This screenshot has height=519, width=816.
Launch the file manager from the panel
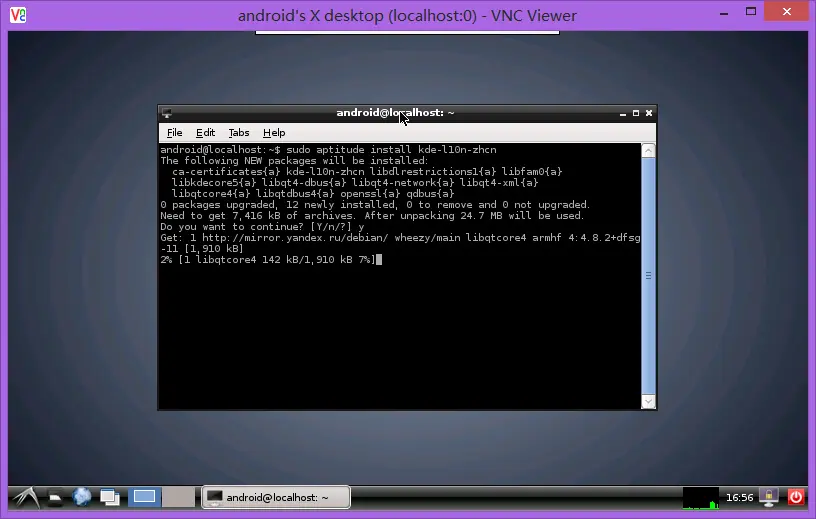[x=56, y=498]
